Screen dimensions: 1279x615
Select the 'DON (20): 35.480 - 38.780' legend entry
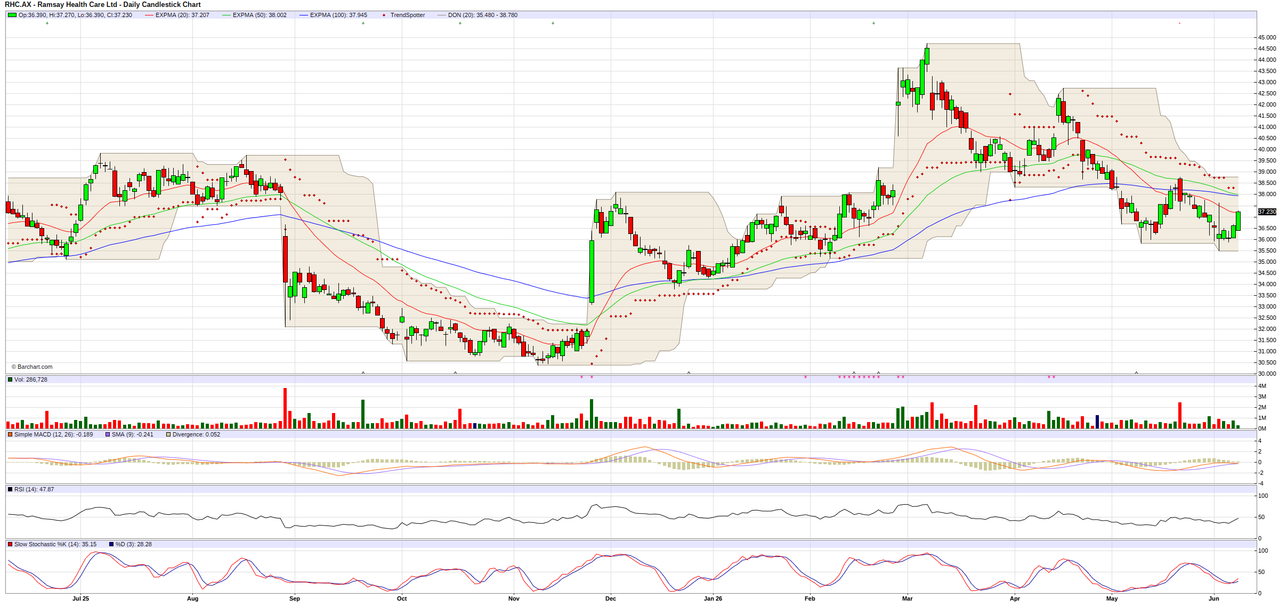point(483,15)
